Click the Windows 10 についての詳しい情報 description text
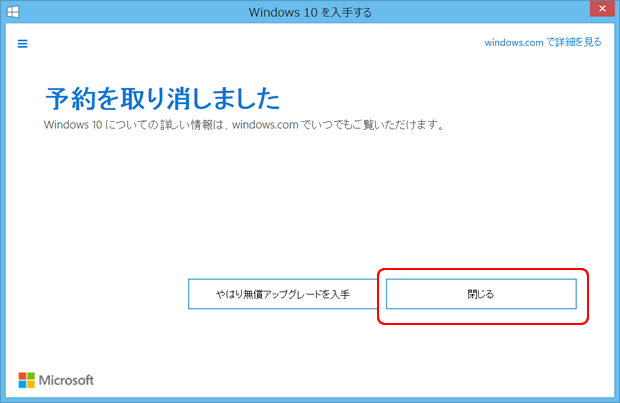620x403 pixels. [244, 125]
